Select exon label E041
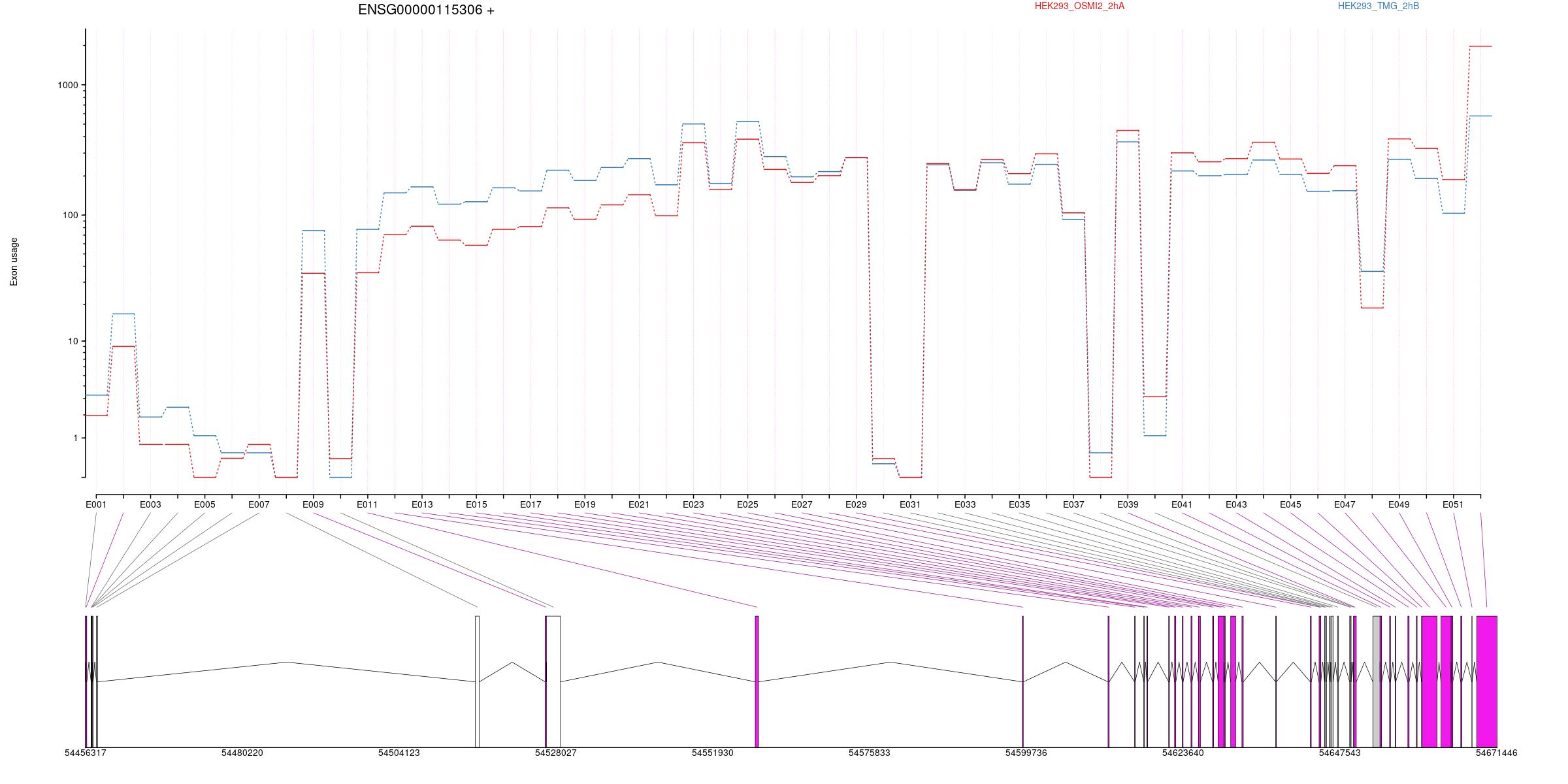The image size is (1568, 784). [x=1182, y=504]
